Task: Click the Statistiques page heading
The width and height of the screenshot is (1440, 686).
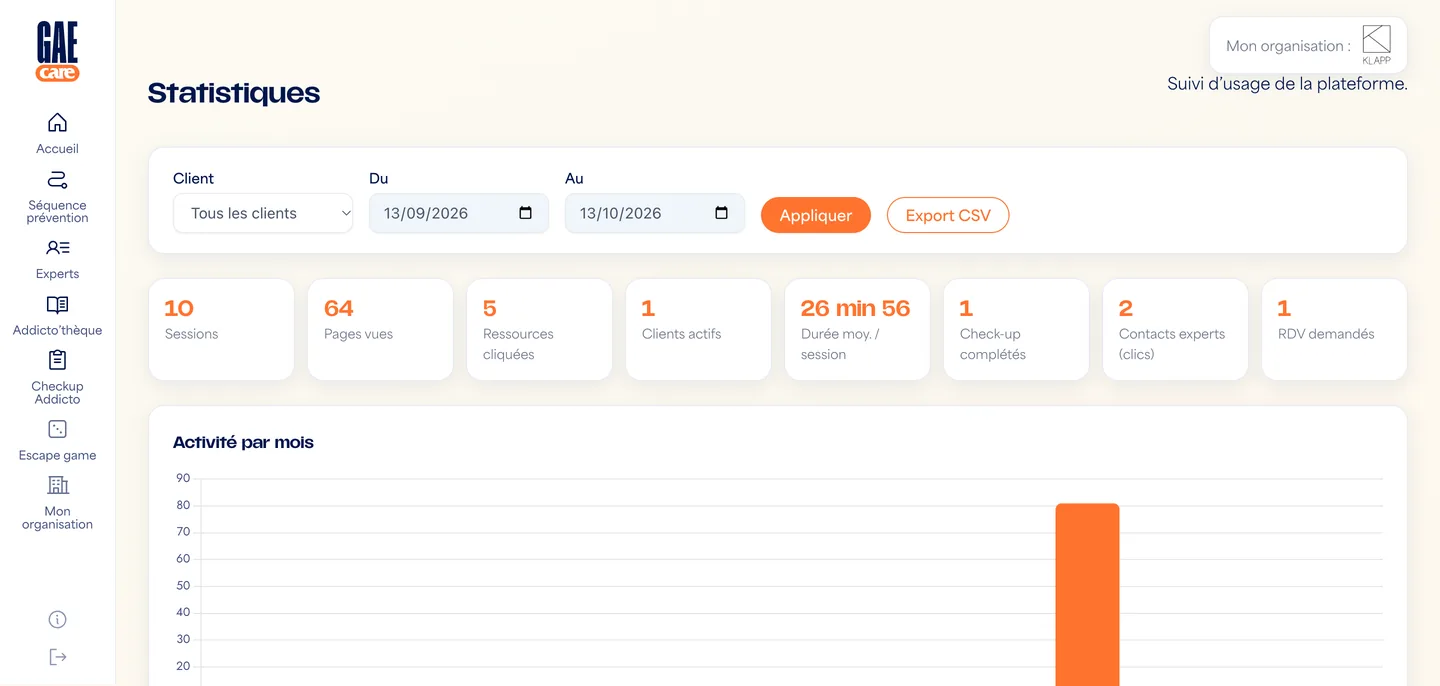Action: (x=234, y=93)
